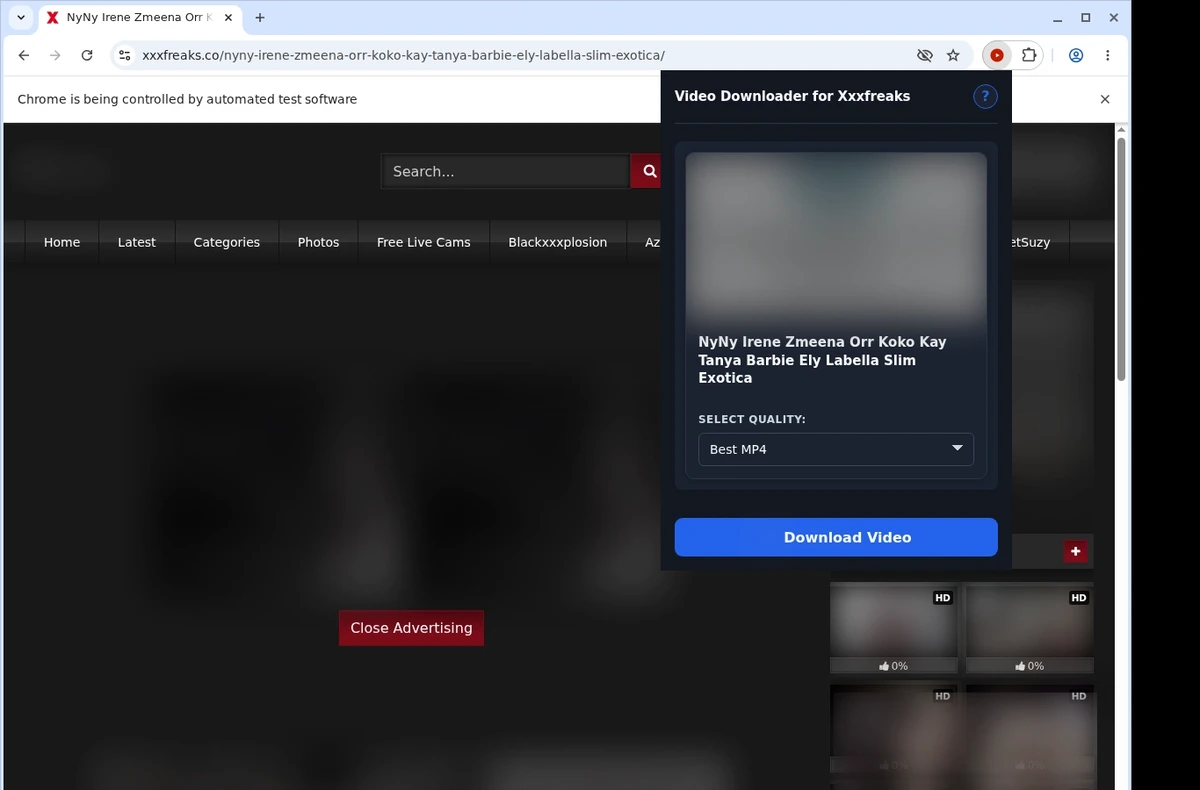The width and height of the screenshot is (1200, 790).
Task: Expand the Best MP4 quality dropdown
Action: tap(836, 449)
